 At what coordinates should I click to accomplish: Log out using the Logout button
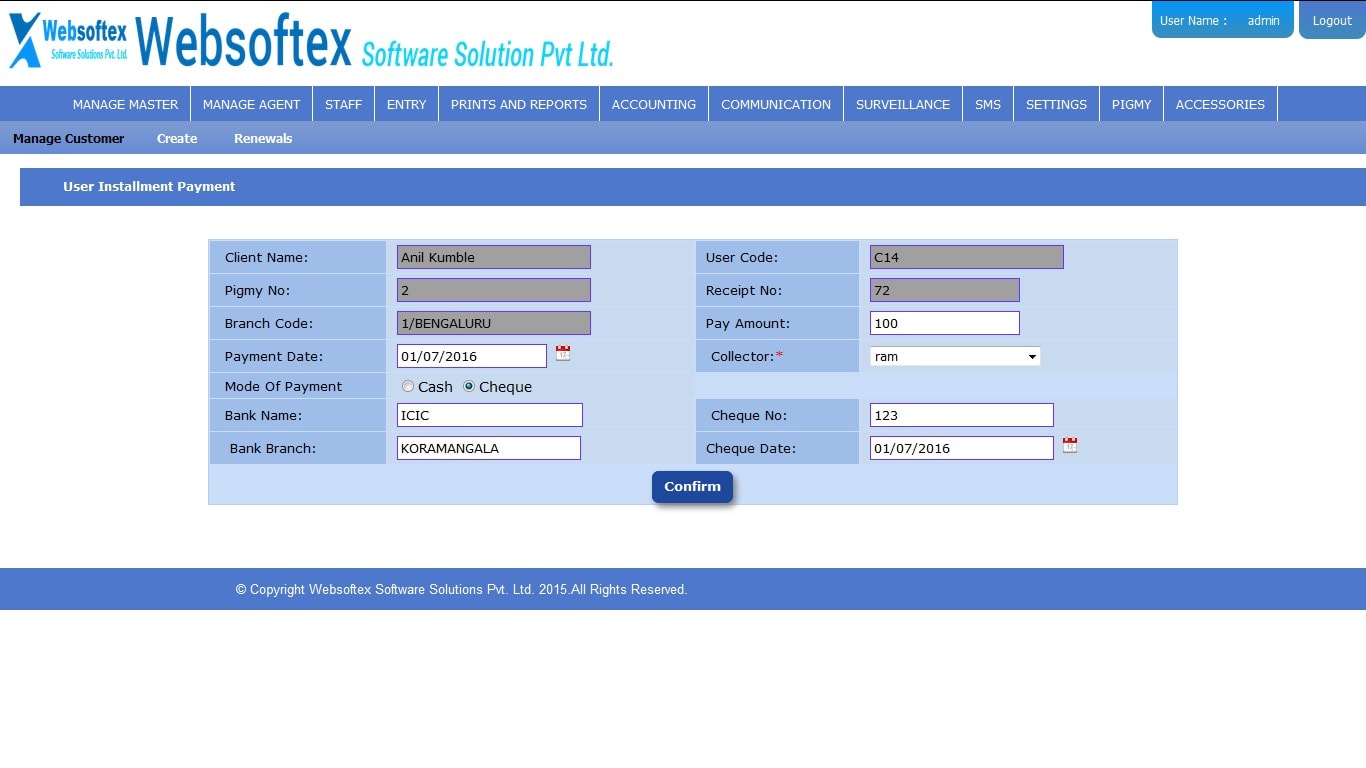(1331, 20)
